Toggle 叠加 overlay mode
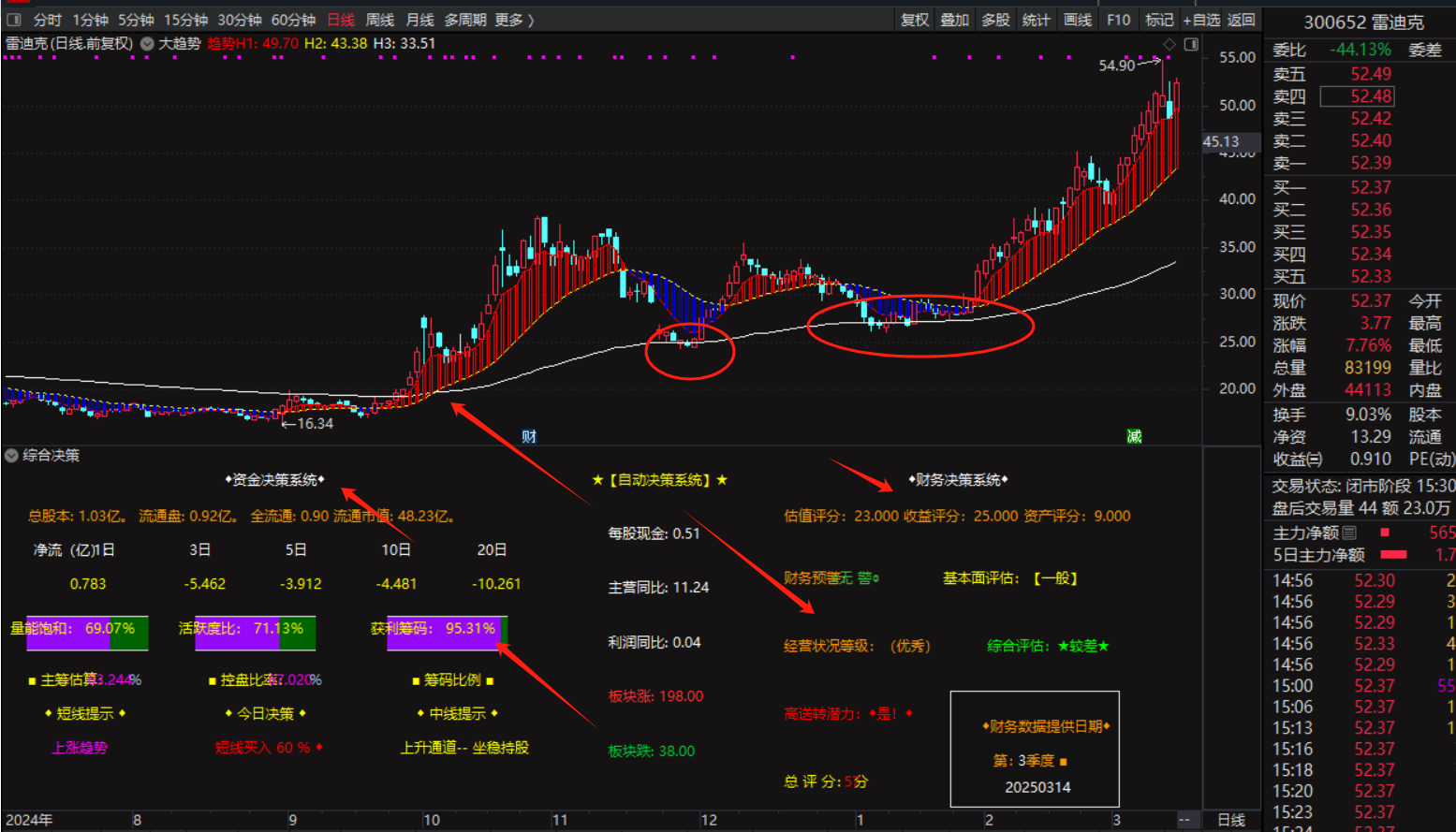Image resolution: width=1456 pixels, height=832 pixels. (955, 20)
